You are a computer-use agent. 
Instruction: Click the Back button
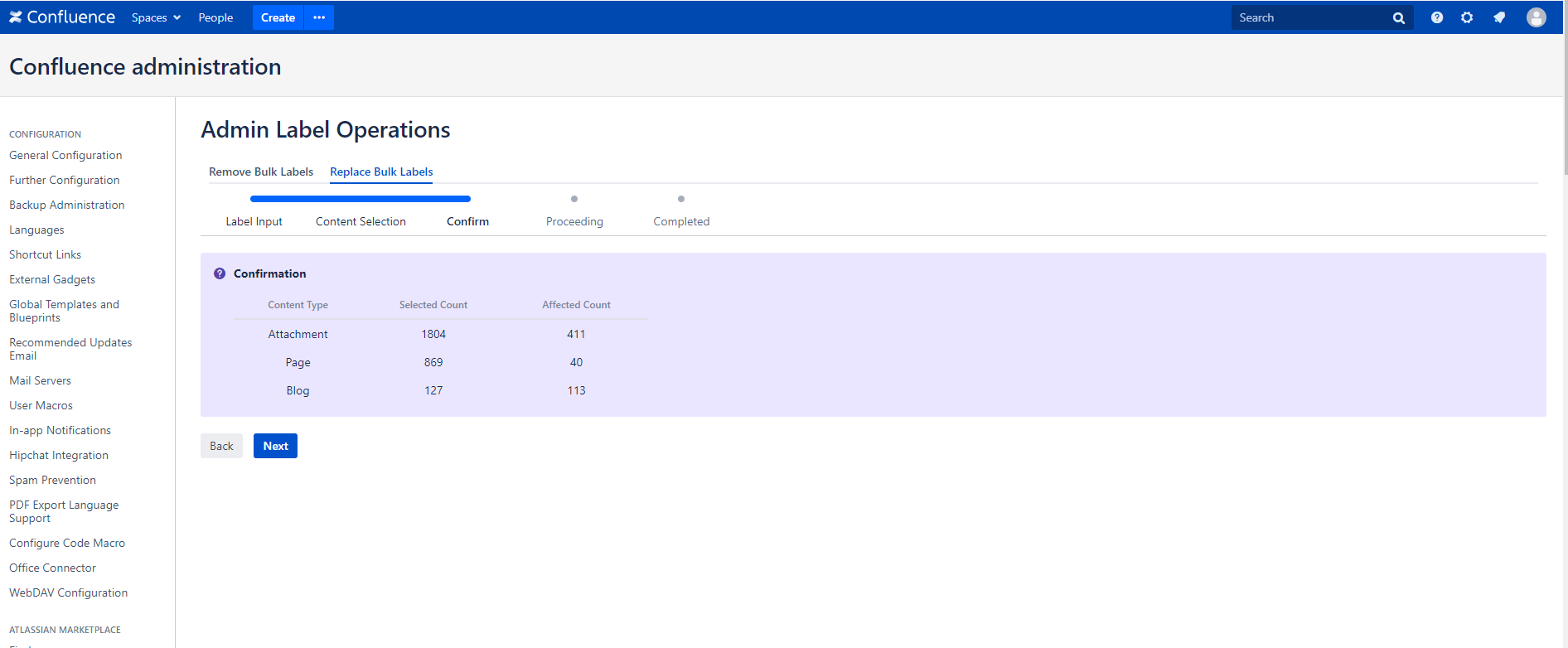(x=221, y=446)
